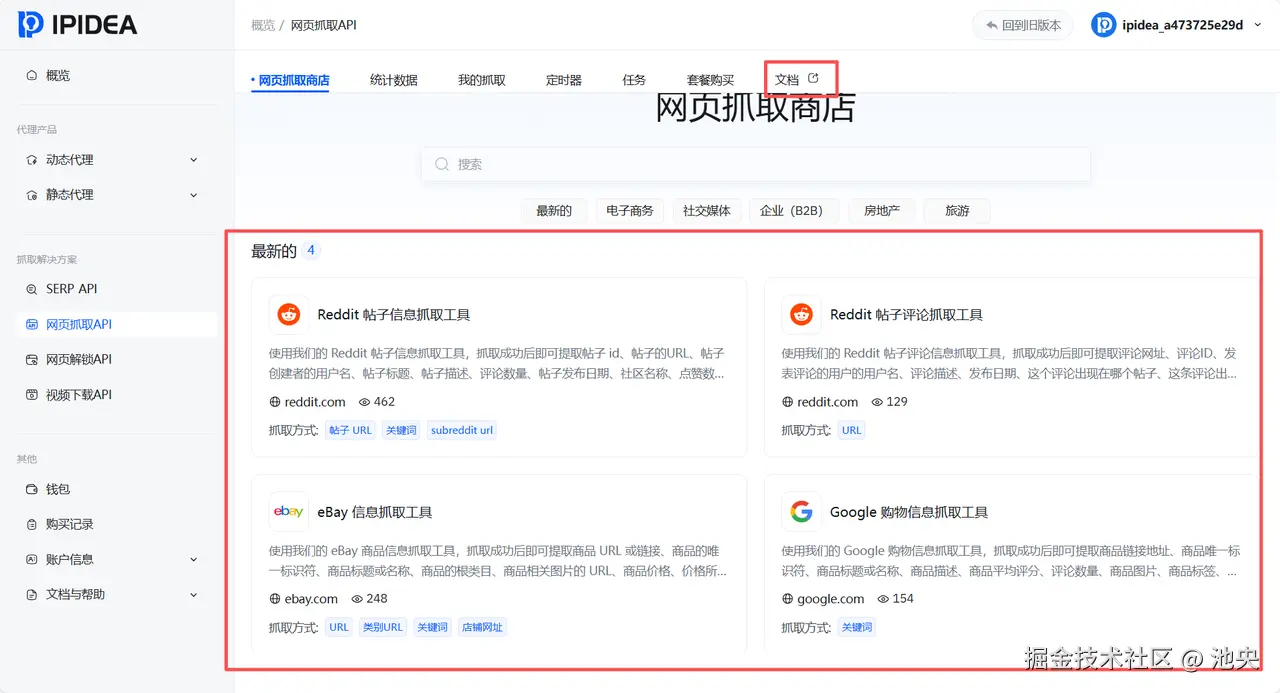Open Reddit 帖子评论抓取工具 title
The image size is (1280, 693).
pos(906,315)
